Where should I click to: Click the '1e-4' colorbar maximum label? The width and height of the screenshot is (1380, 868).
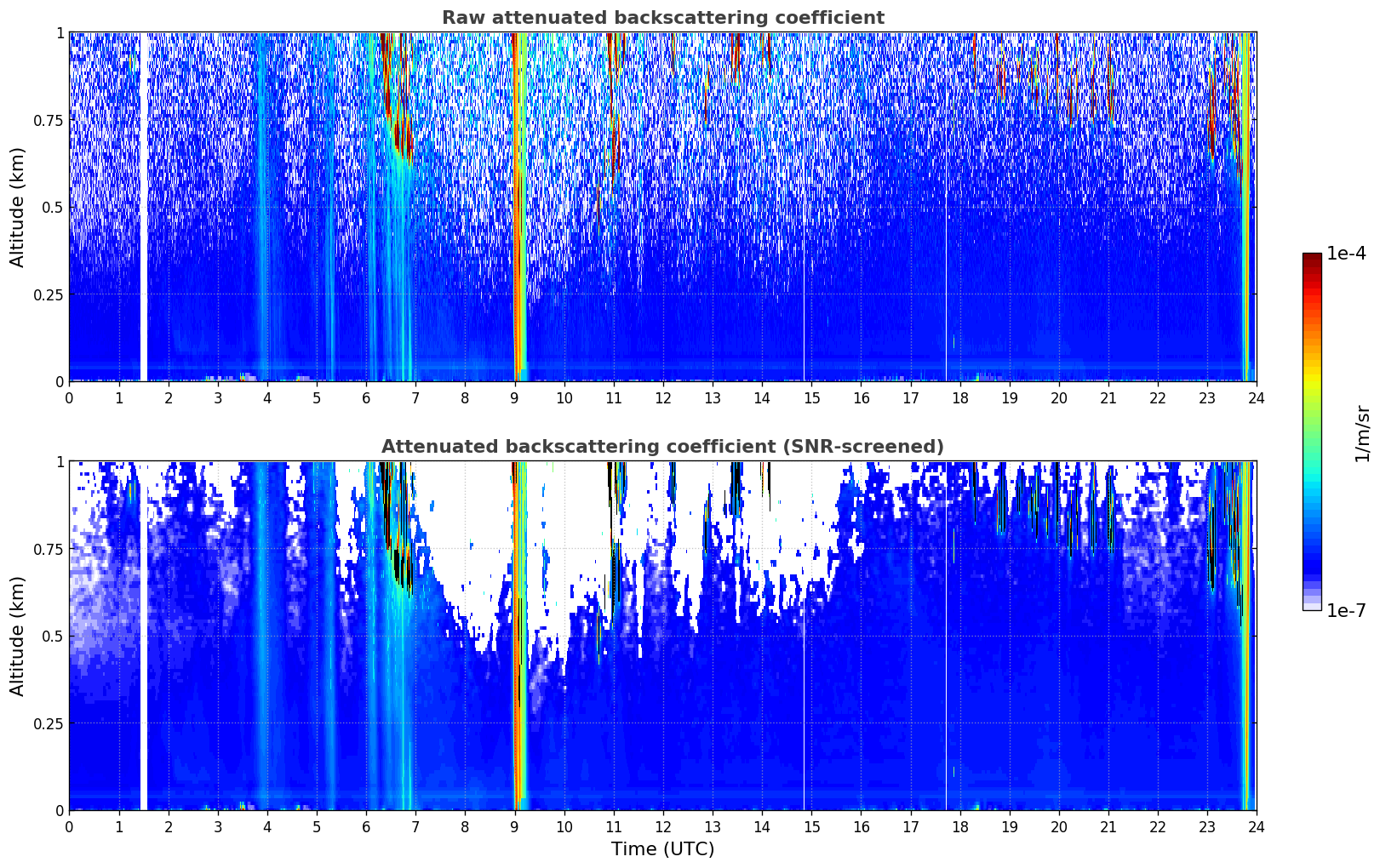1346,254
